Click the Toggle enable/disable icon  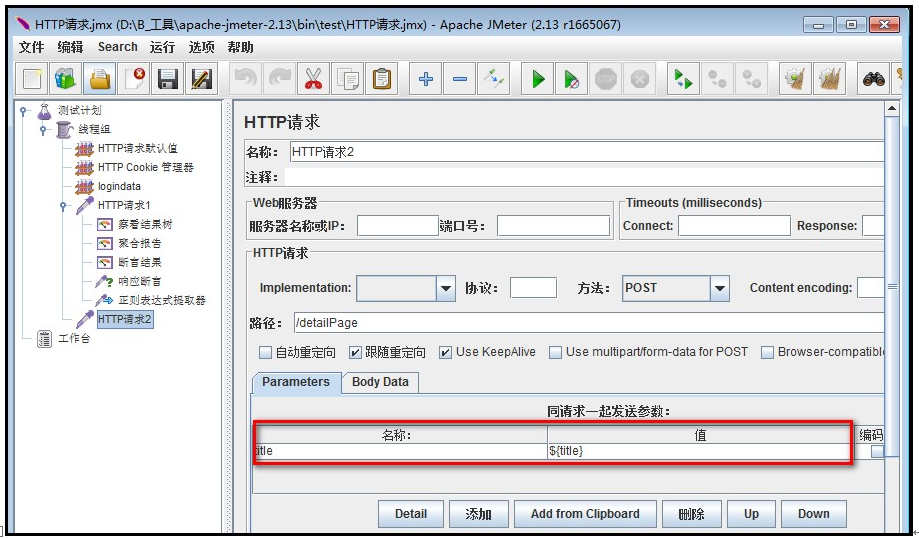[x=494, y=79]
